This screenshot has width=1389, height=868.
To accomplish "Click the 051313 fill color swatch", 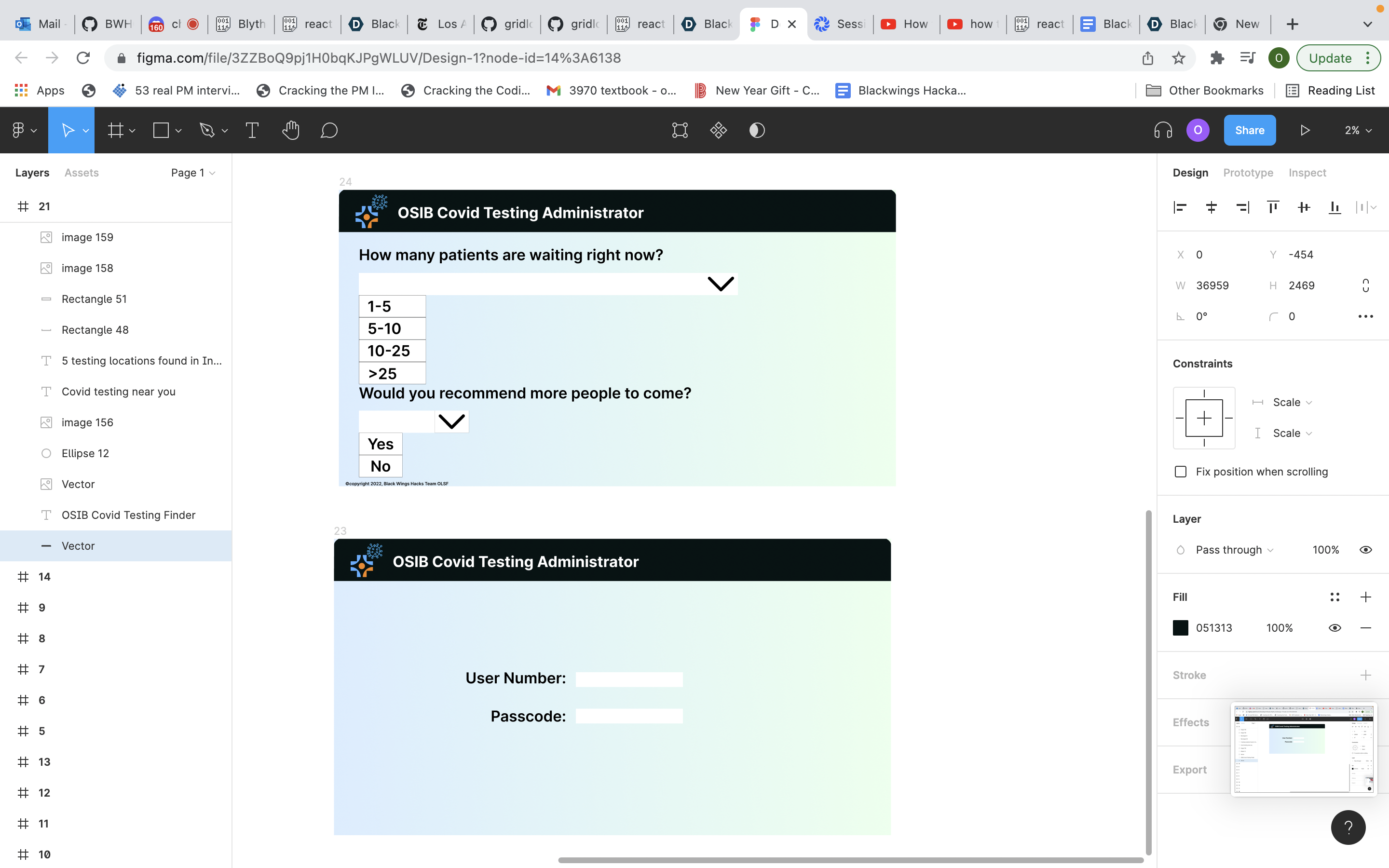I will 1181,627.
